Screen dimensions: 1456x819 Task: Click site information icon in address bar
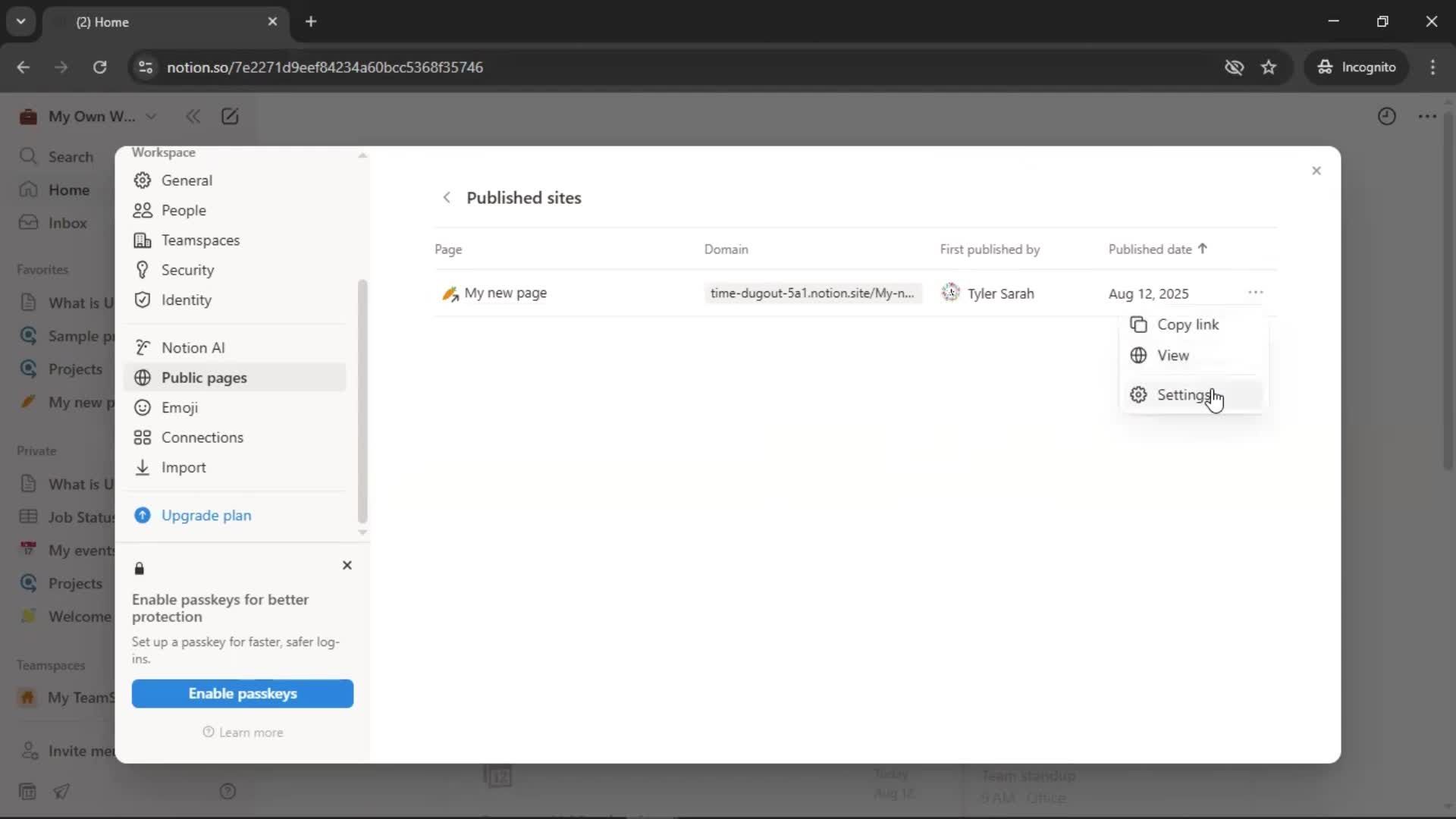[145, 67]
